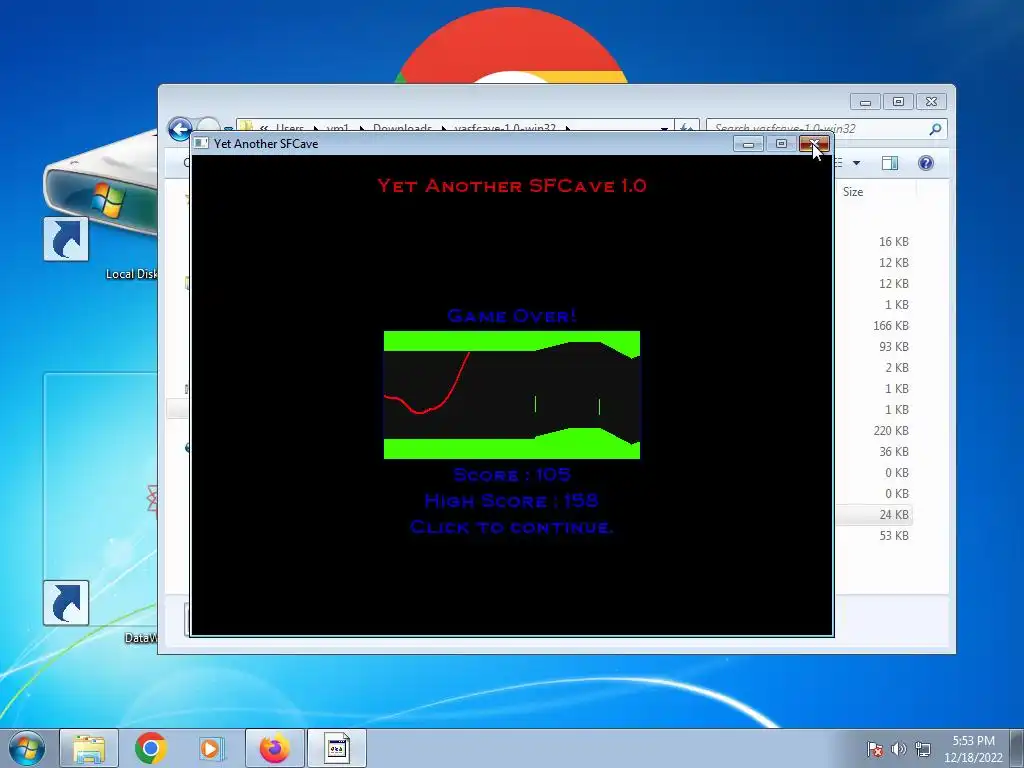Open Explorer help question mark icon
The image size is (1024, 768).
925,163
